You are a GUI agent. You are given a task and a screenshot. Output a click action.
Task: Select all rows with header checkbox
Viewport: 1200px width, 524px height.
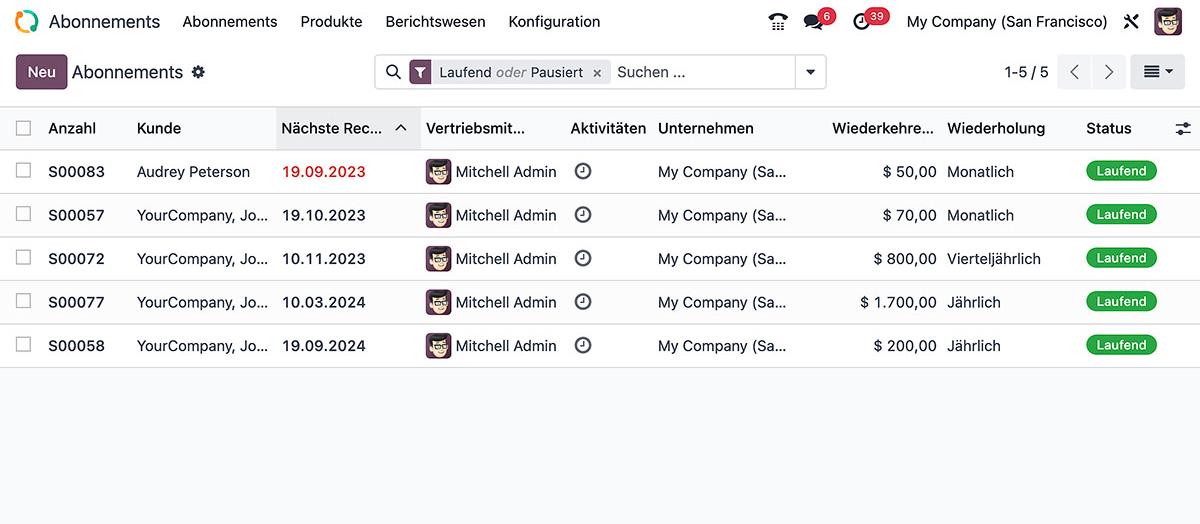(x=24, y=128)
